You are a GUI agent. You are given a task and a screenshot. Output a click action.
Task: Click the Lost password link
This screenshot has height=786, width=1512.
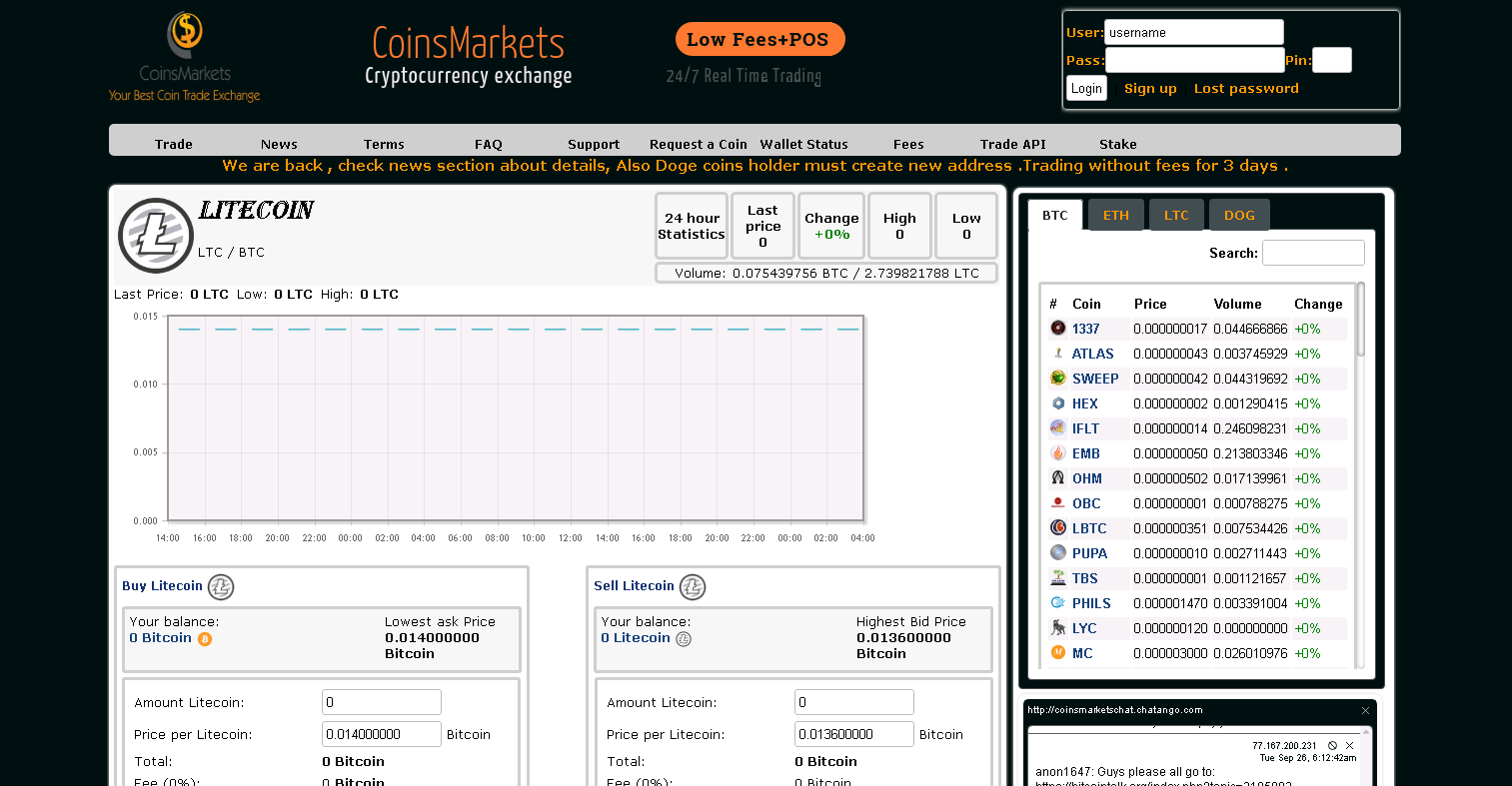click(x=1246, y=88)
